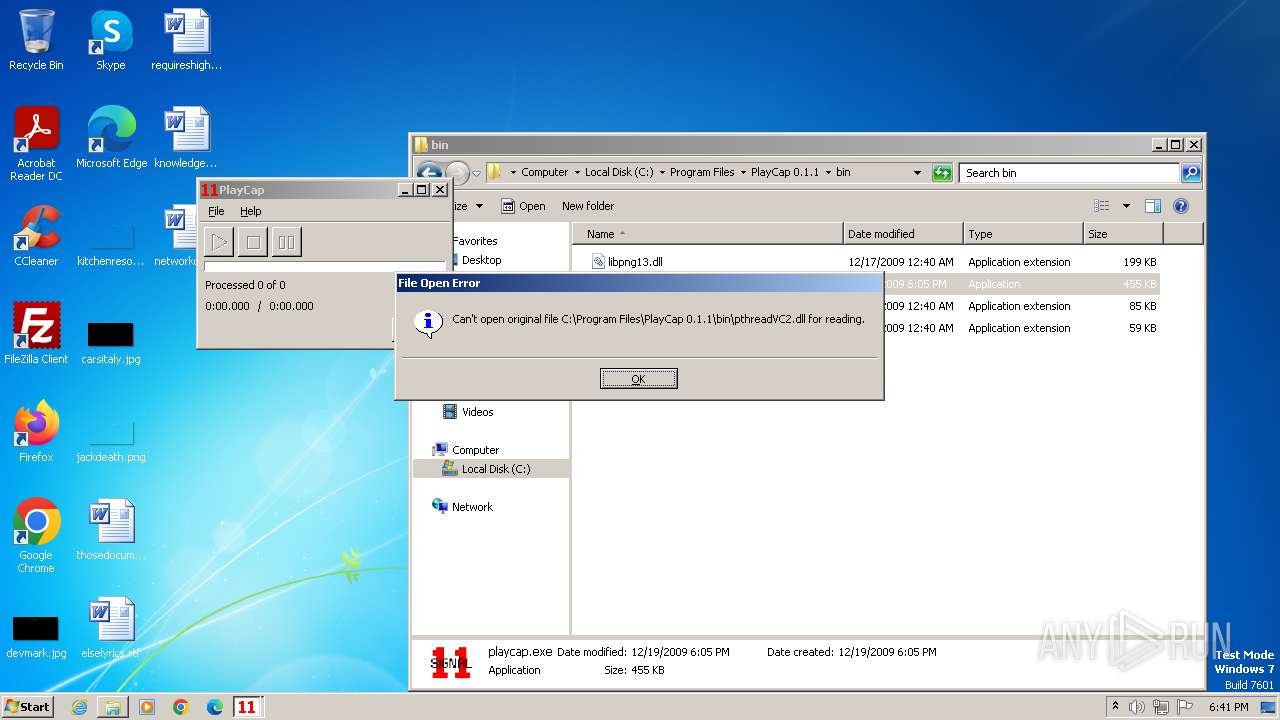
Task: Open the CCleaner desktop shortcut
Action: (36, 237)
